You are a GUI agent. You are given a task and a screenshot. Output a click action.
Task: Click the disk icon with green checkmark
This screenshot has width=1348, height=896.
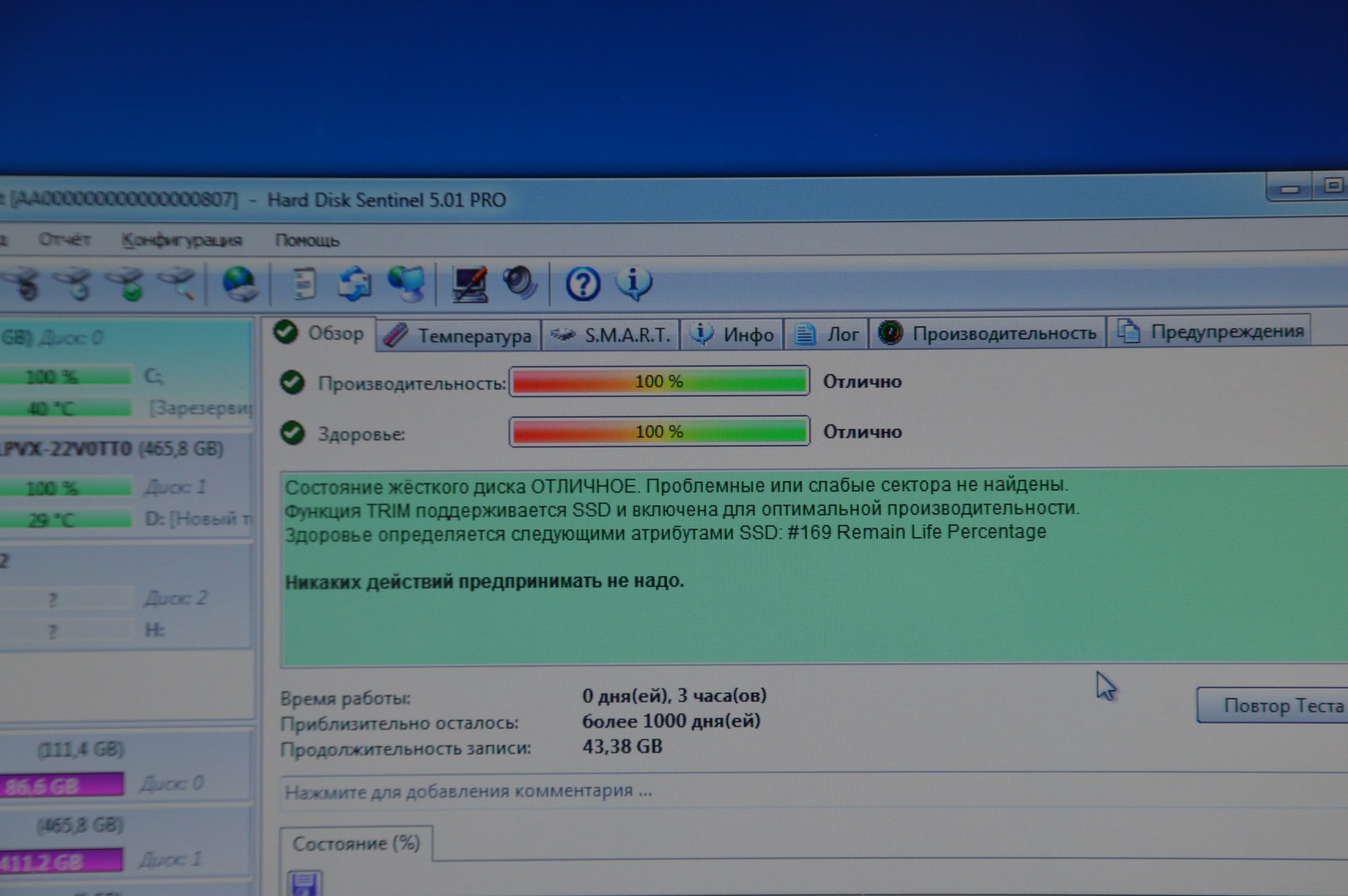coord(126,284)
